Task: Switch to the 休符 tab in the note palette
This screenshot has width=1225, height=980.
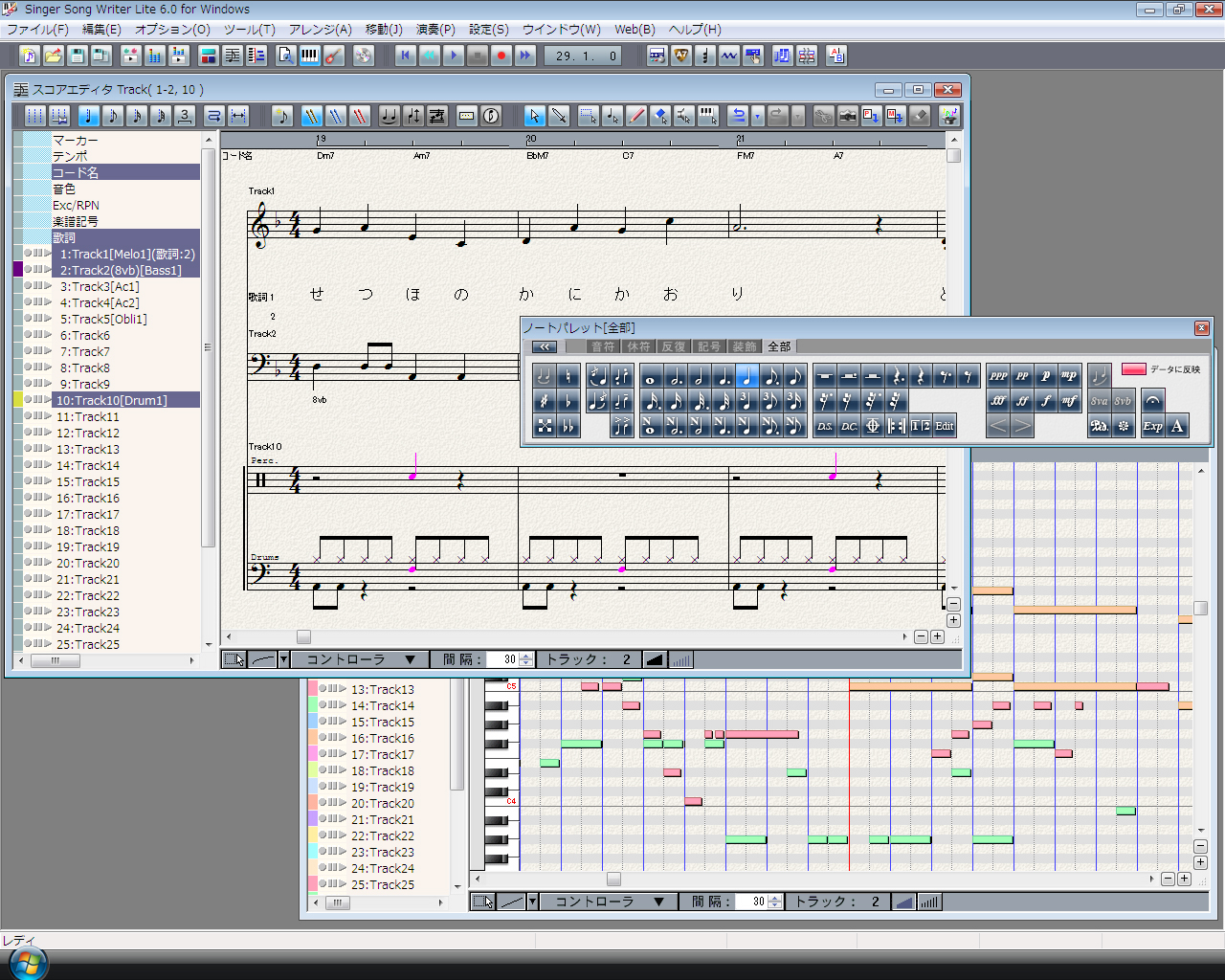Action: click(x=638, y=346)
